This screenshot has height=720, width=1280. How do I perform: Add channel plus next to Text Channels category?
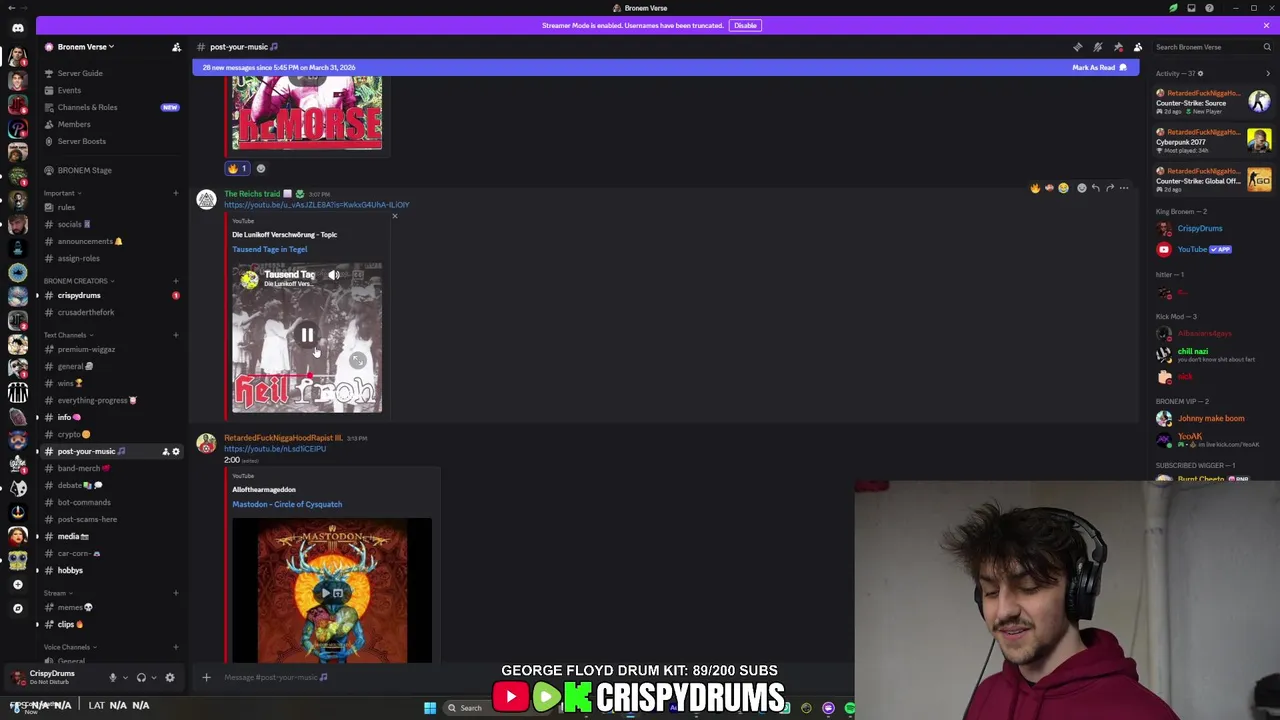tap(176, 335)
